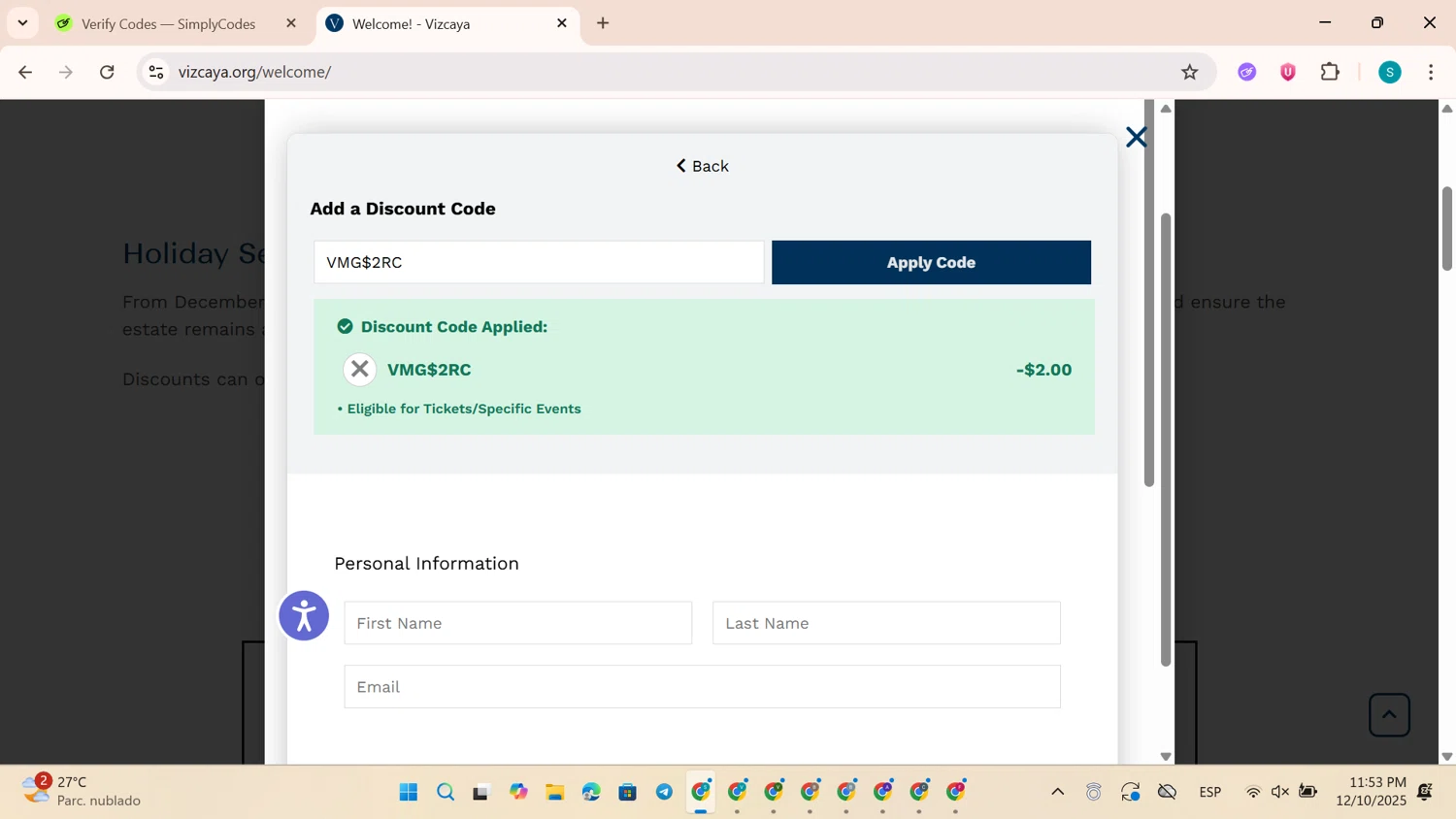The height and width of the screenshot is (819, 1456).
Task: Click Eligible for Tickets/Specific Events text
Action: tap(464, 409)
